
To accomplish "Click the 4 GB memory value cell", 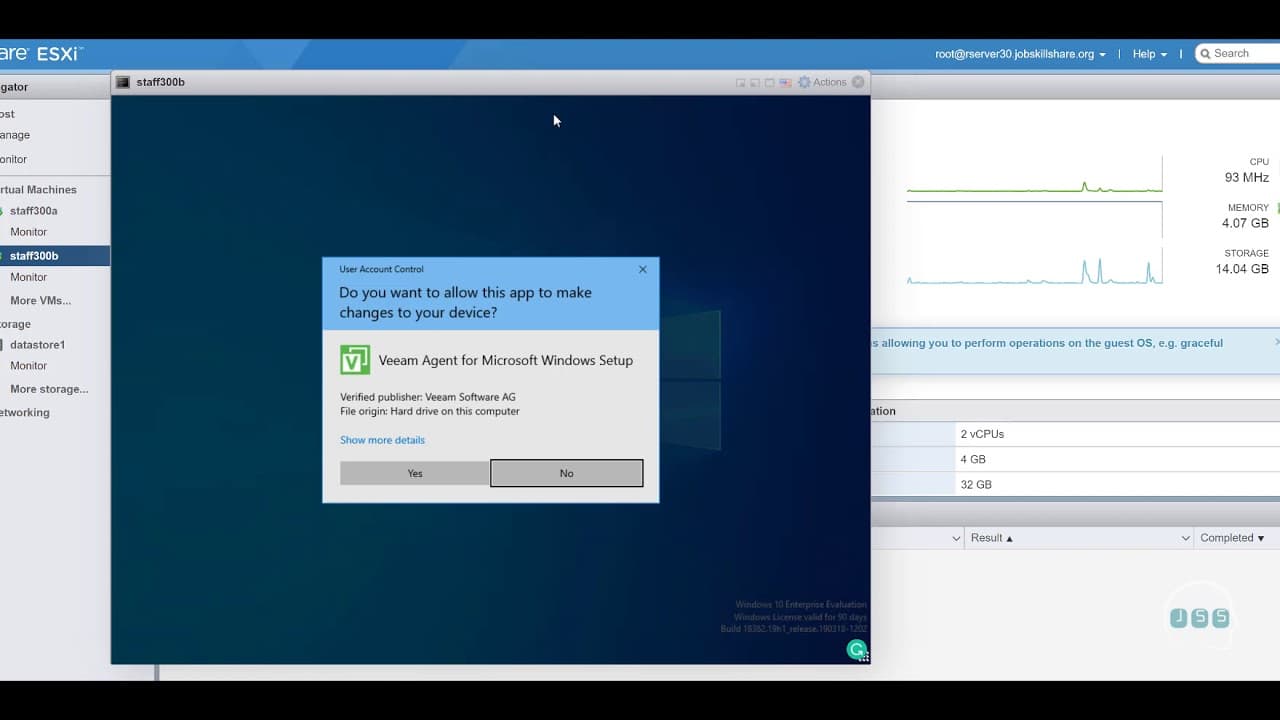I will tap(1117, 459).
